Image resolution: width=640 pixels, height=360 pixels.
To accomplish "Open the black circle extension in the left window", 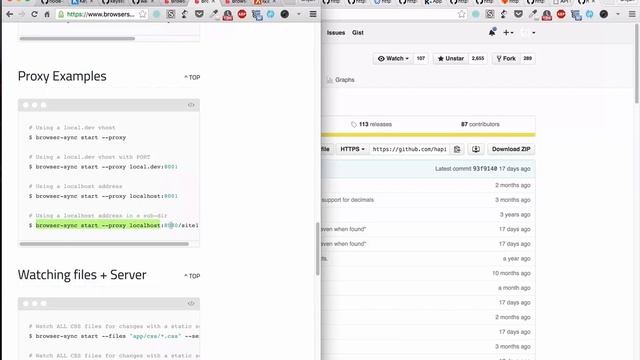I will tap(285, 14).
